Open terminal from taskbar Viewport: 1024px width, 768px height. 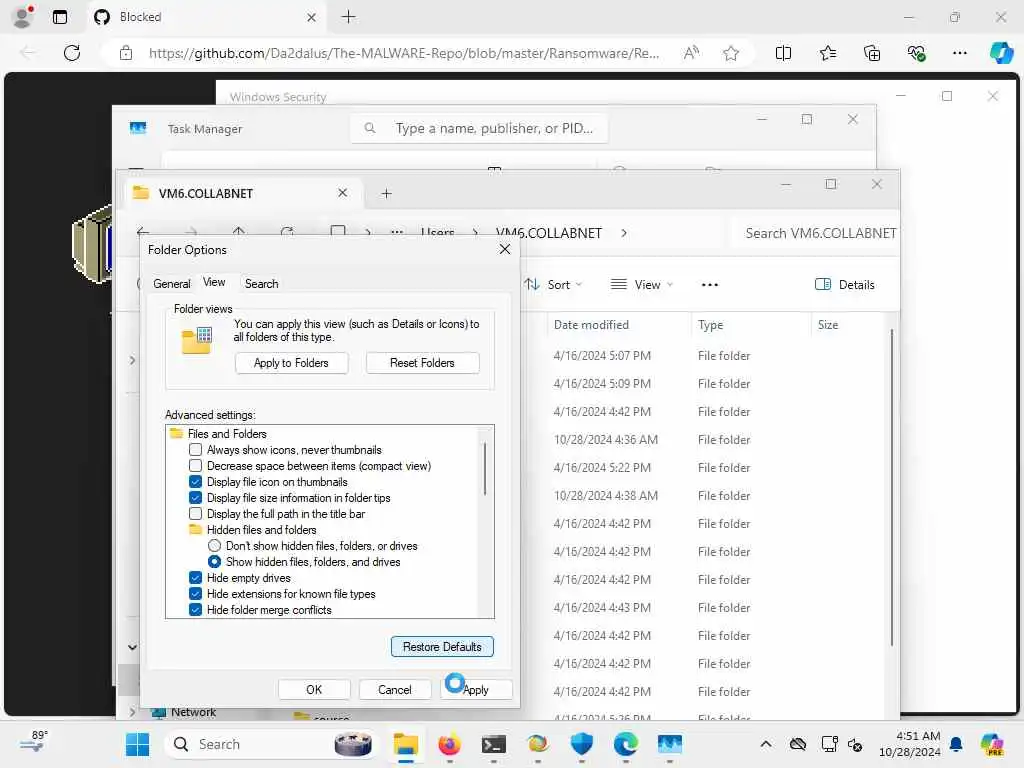(x=494, y=744)
